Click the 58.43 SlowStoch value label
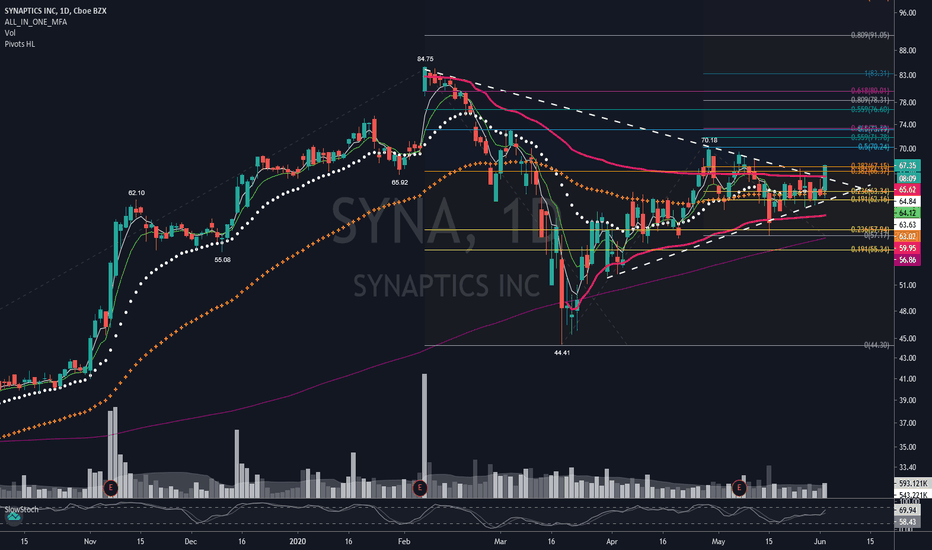Screen dimensions: 932x550 (x=907, y=522)
